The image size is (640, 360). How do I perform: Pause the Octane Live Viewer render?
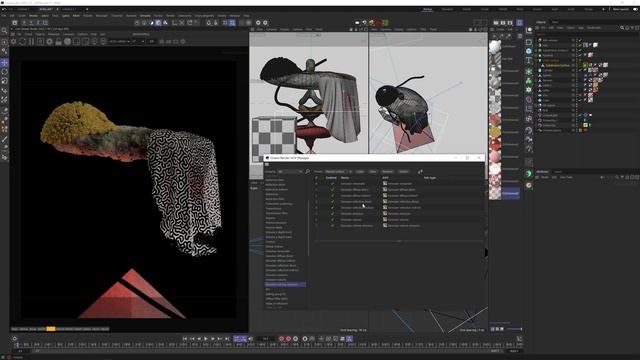pos(31,42)
